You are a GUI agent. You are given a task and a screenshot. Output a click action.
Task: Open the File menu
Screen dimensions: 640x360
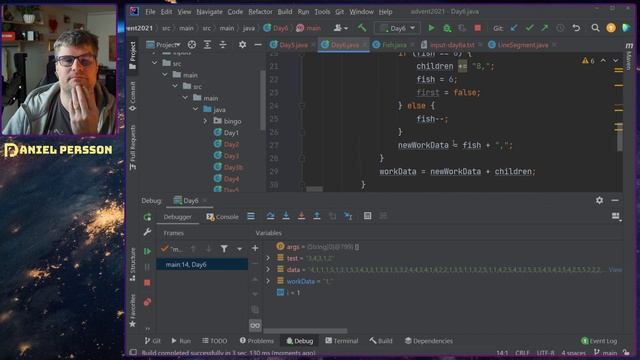tap(150, 12)
